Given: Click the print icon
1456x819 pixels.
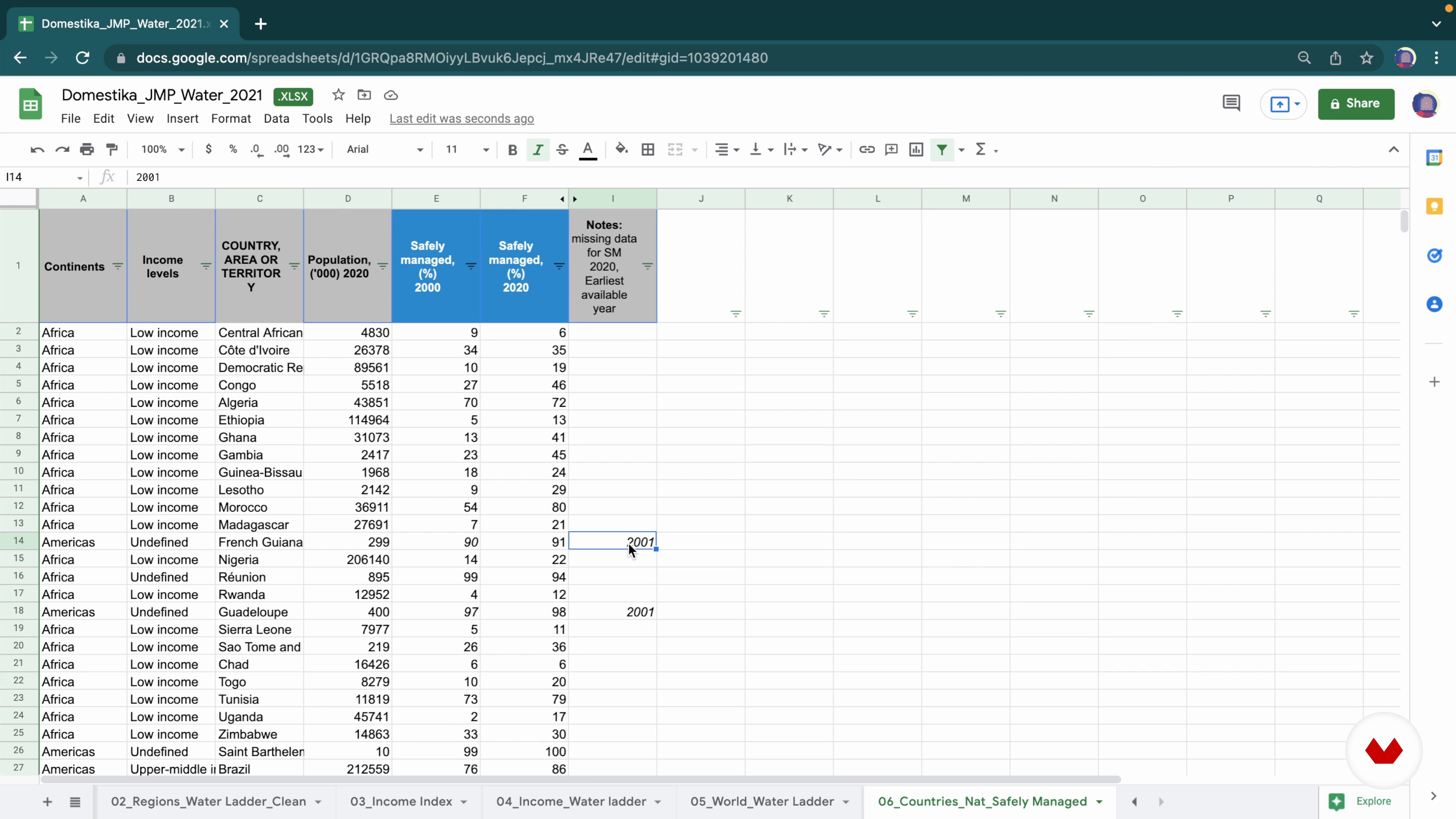Looking at the screenshot, I should pyautogui.click(x=86, y=149).
